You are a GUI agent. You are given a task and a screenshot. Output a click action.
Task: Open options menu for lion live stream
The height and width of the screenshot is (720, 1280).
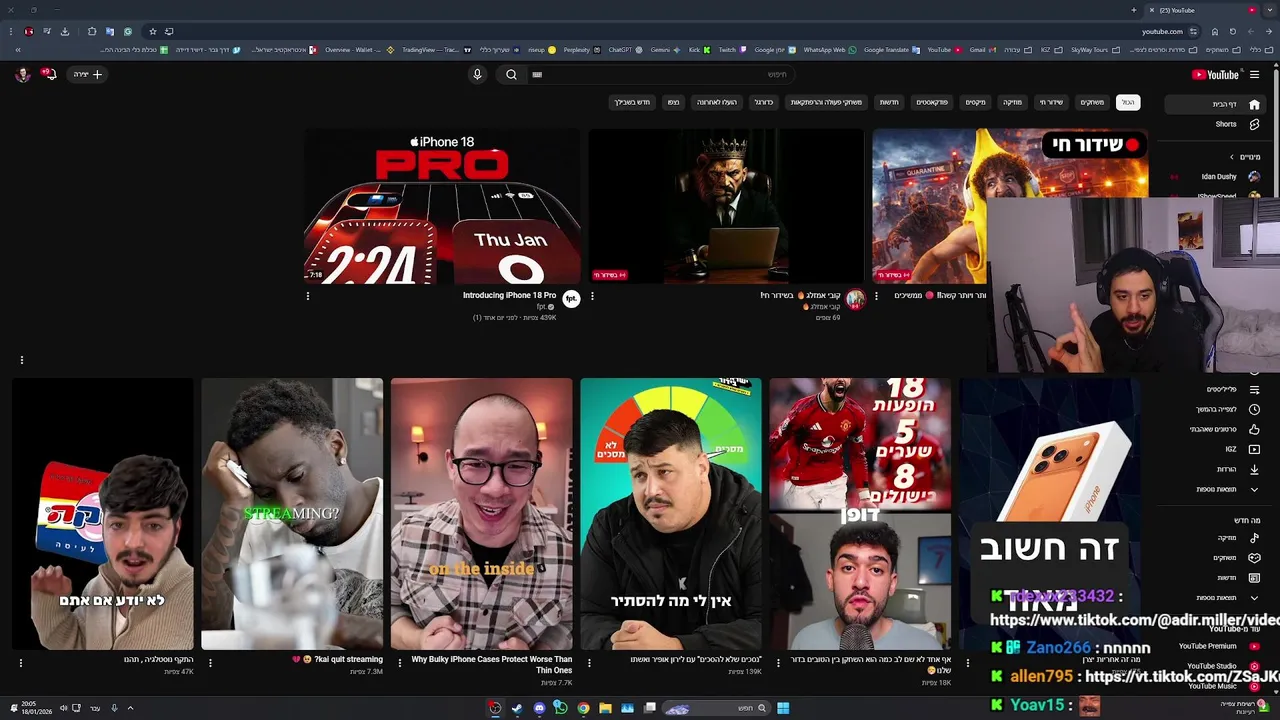pyautogui.click(x=592, y=296)
